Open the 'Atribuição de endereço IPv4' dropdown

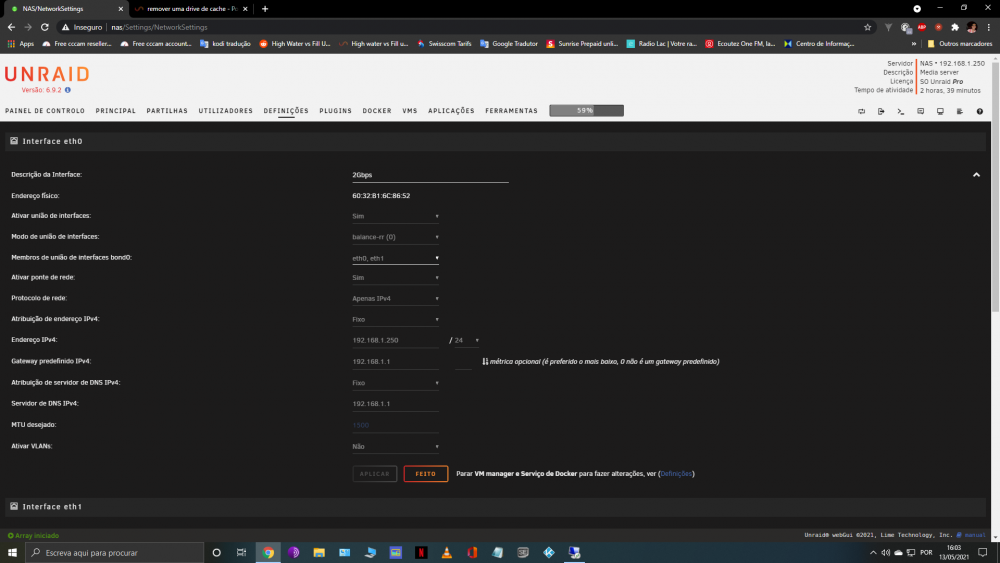395,319
